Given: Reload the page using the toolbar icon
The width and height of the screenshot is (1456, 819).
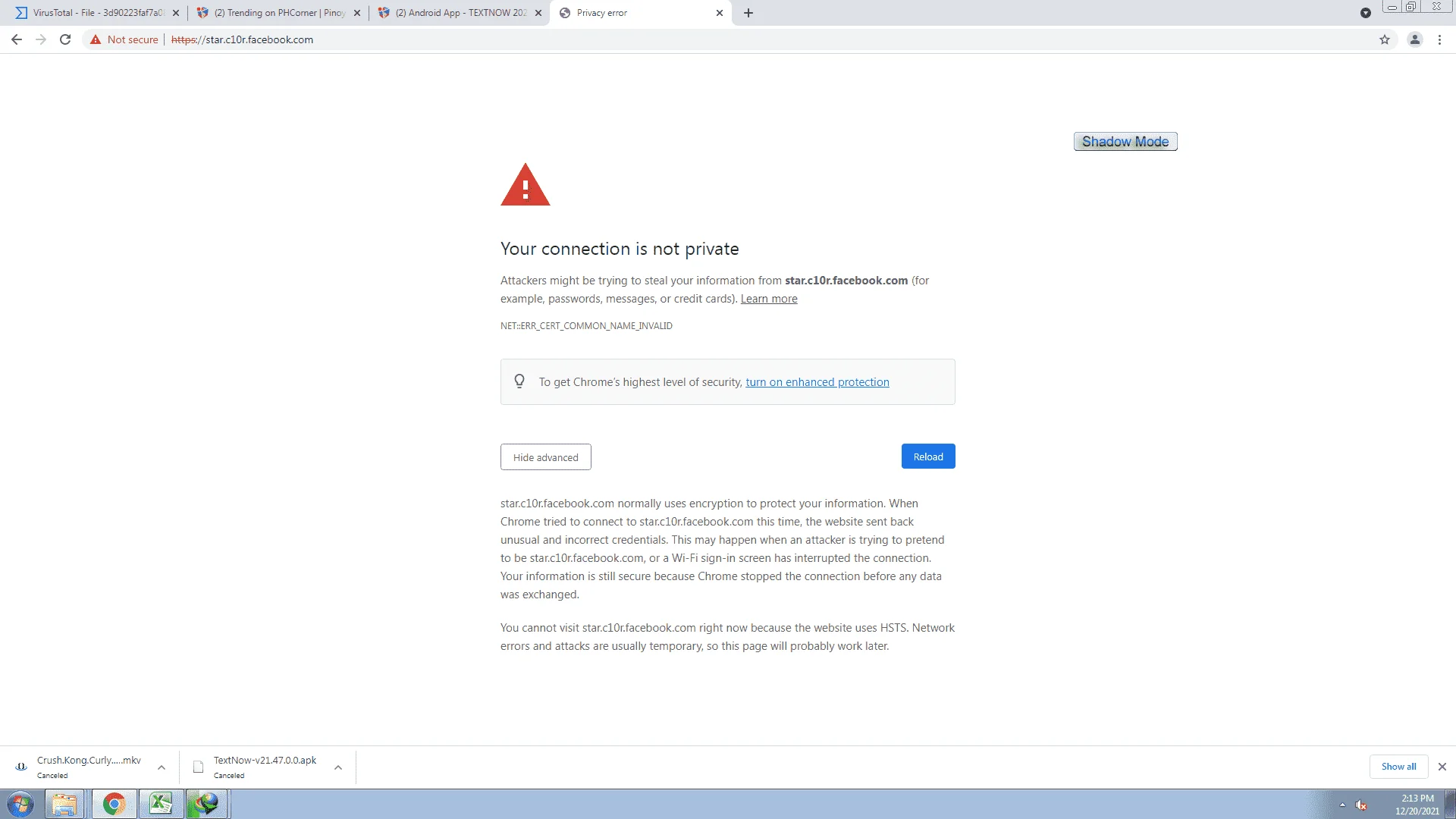Looking at the screenshot, I should (65, 39).
